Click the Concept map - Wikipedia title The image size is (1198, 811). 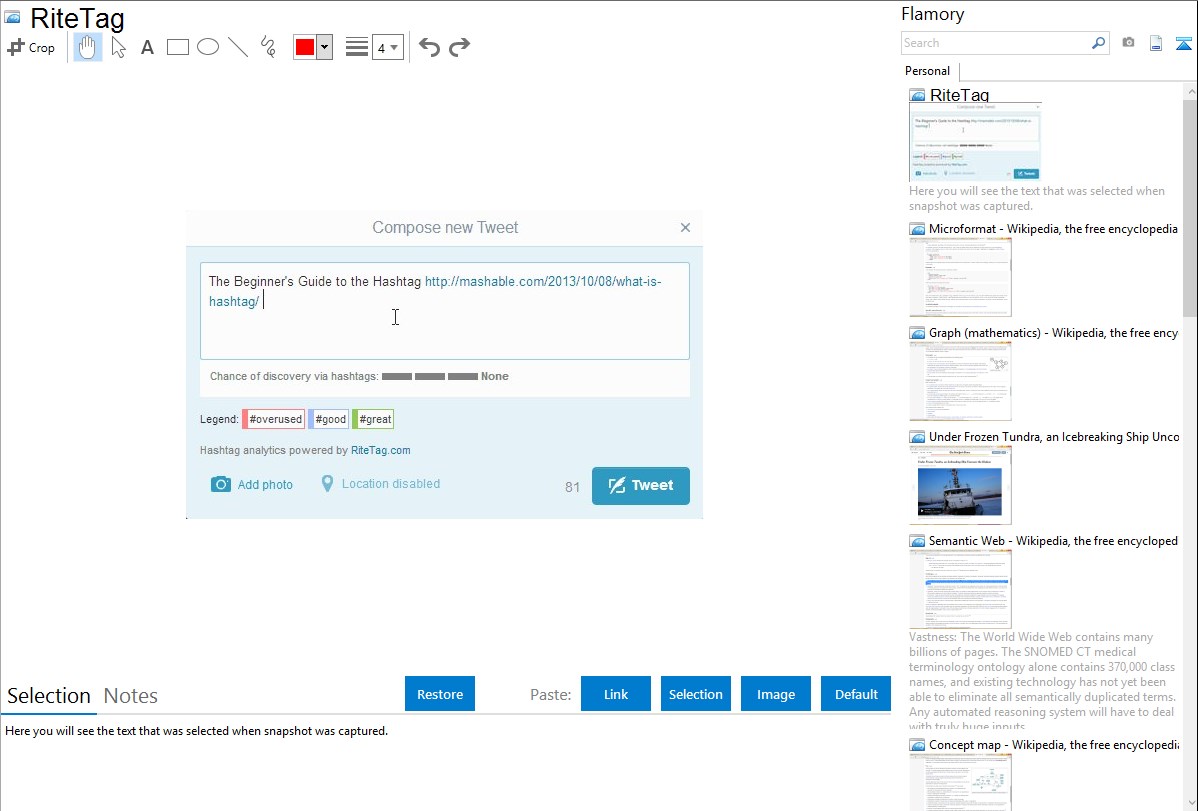(1053, 744)
